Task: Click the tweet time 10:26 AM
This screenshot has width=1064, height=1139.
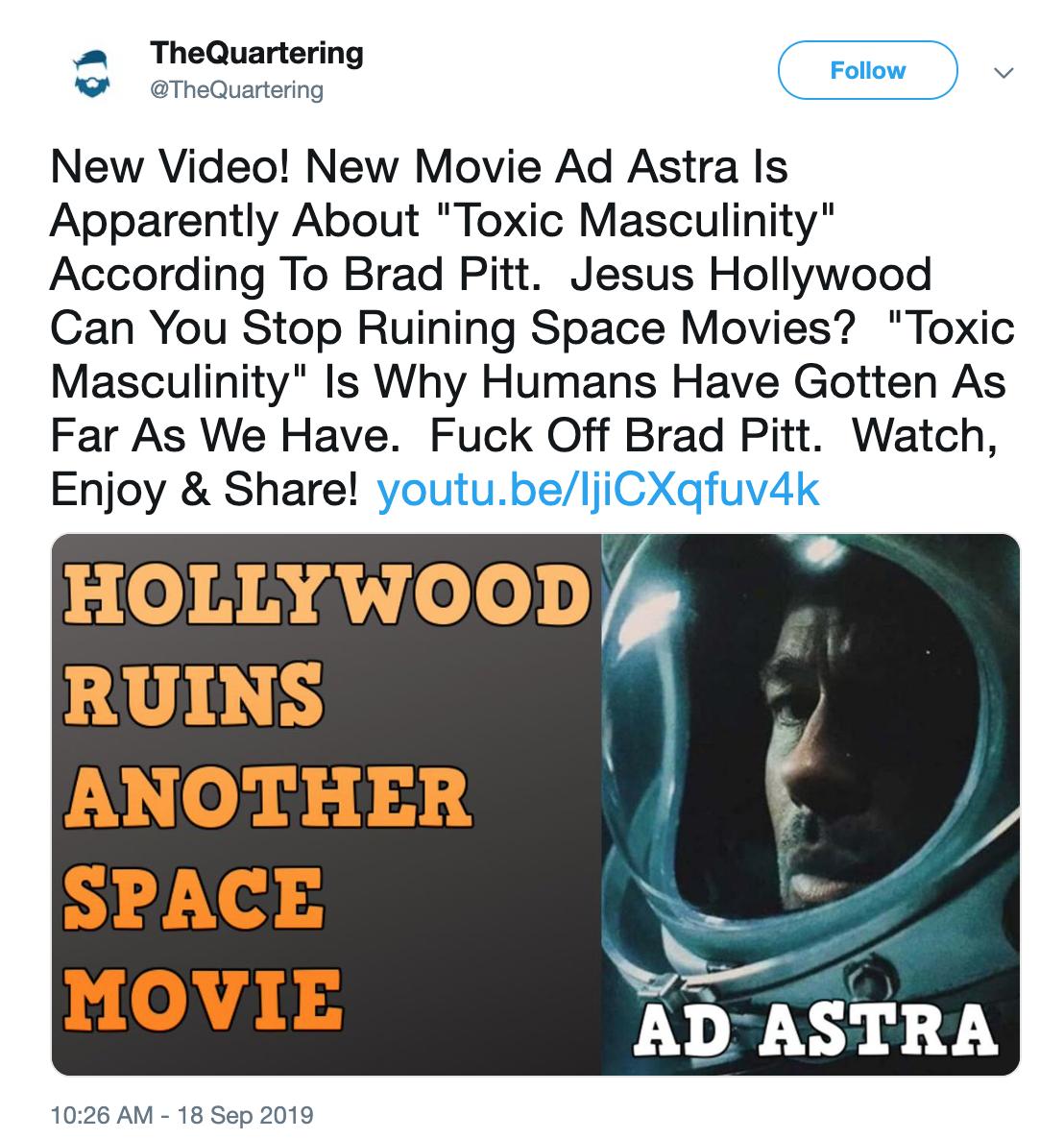Action: coord(101,1115)
